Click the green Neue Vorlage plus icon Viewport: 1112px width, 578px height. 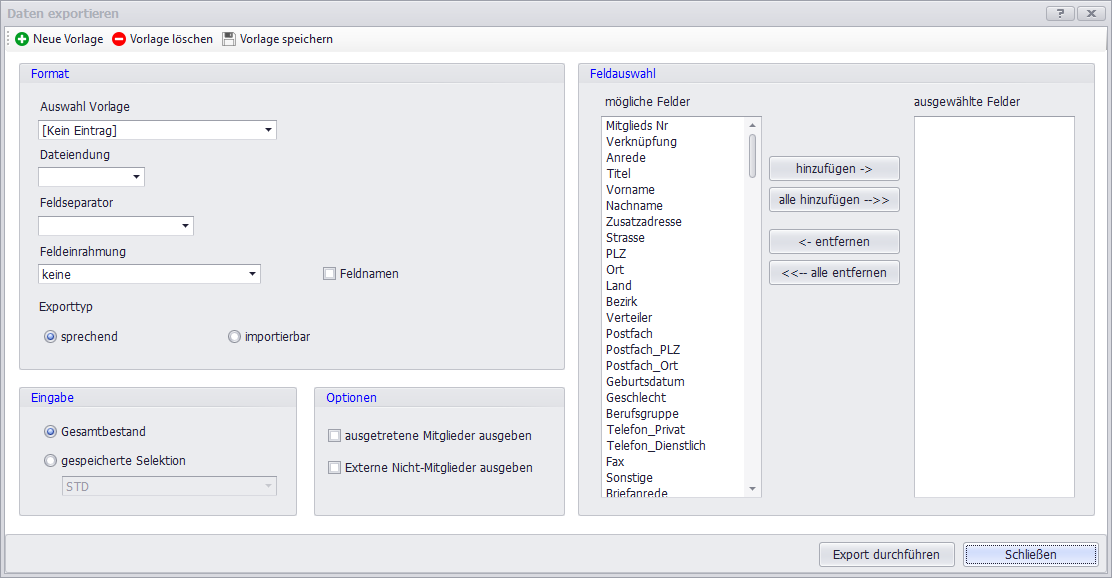click(22, 39)
